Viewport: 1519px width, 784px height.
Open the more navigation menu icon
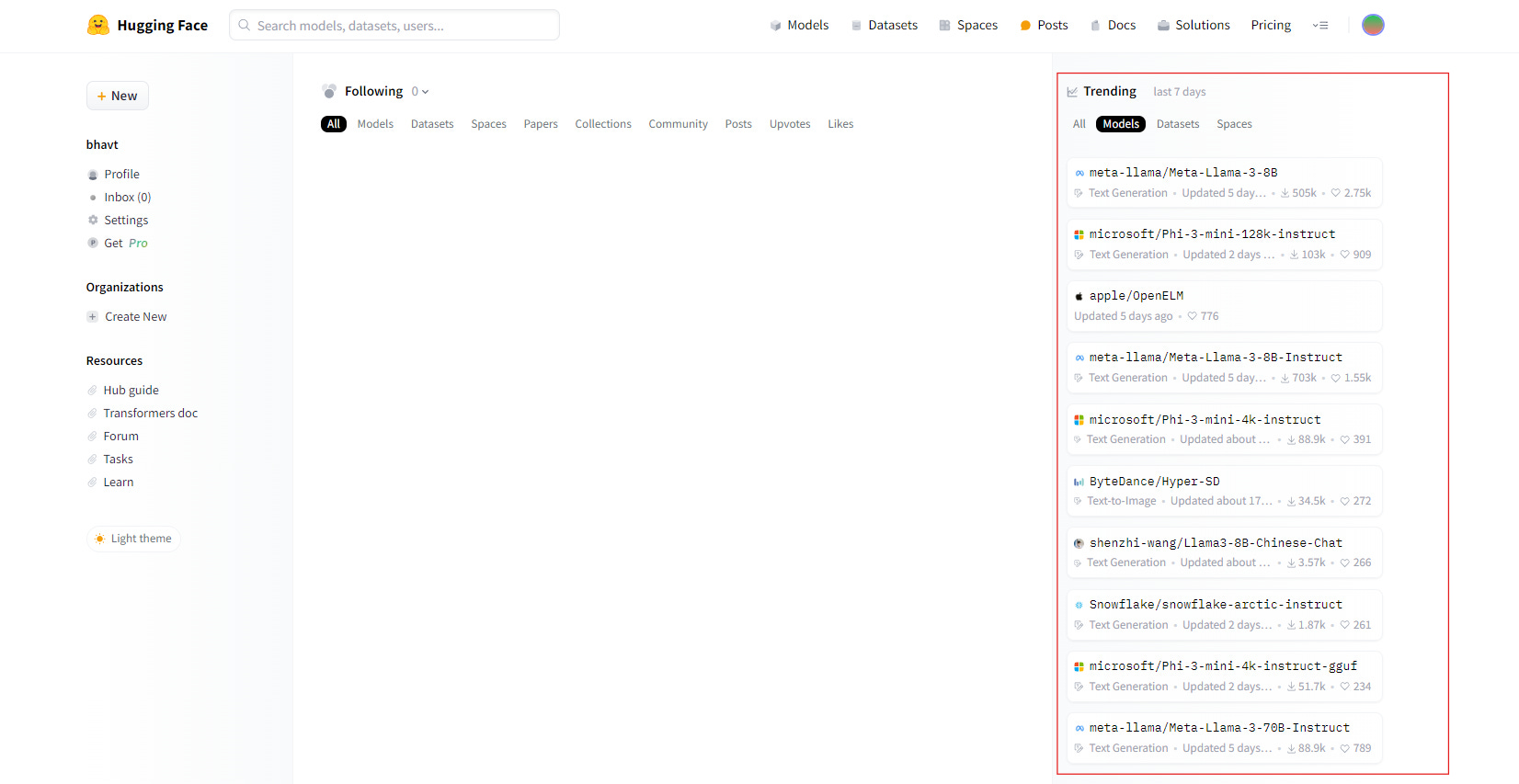click(x=1320, y=26)
